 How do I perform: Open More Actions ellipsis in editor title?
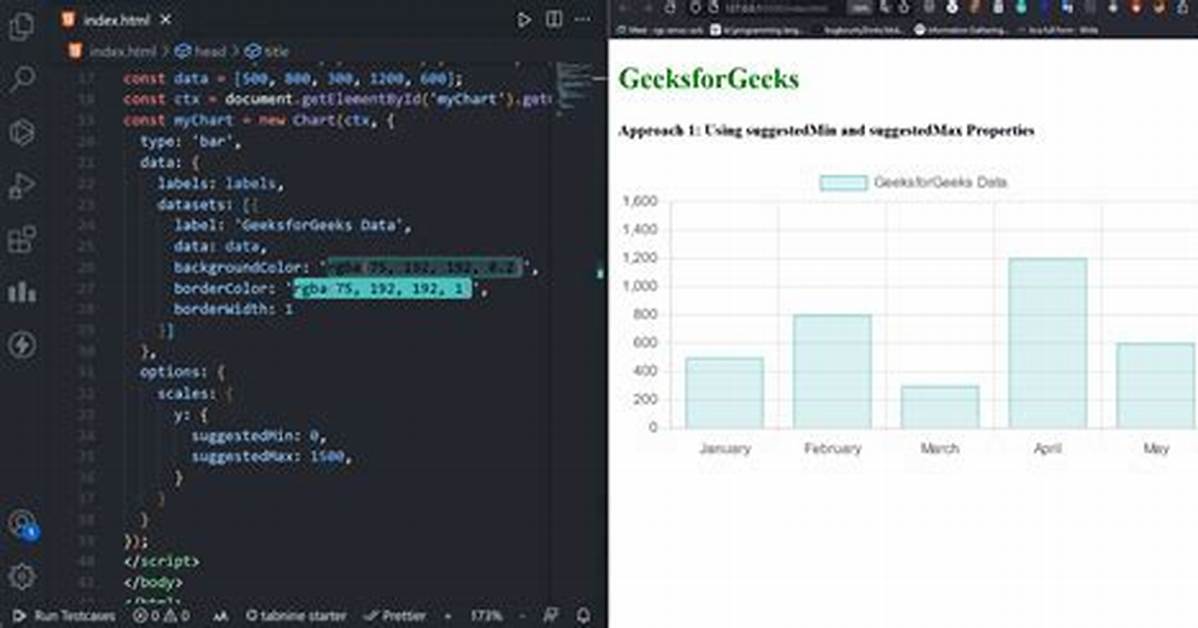(x=583, y=20)
